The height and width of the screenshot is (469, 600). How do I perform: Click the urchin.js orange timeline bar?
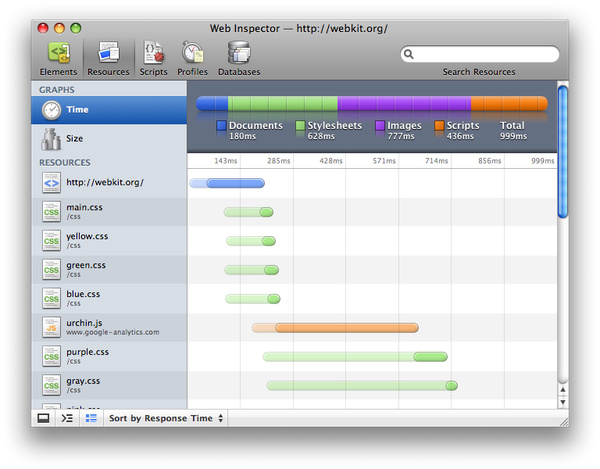(335, 328)
